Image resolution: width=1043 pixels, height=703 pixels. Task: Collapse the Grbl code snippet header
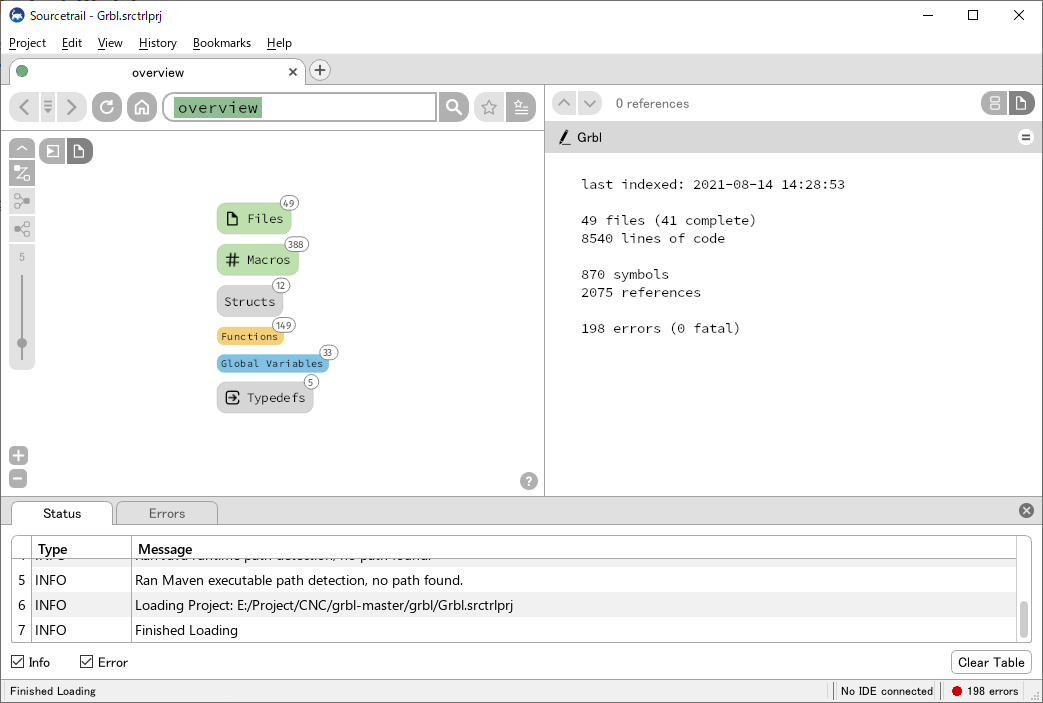click(1026, 137)
